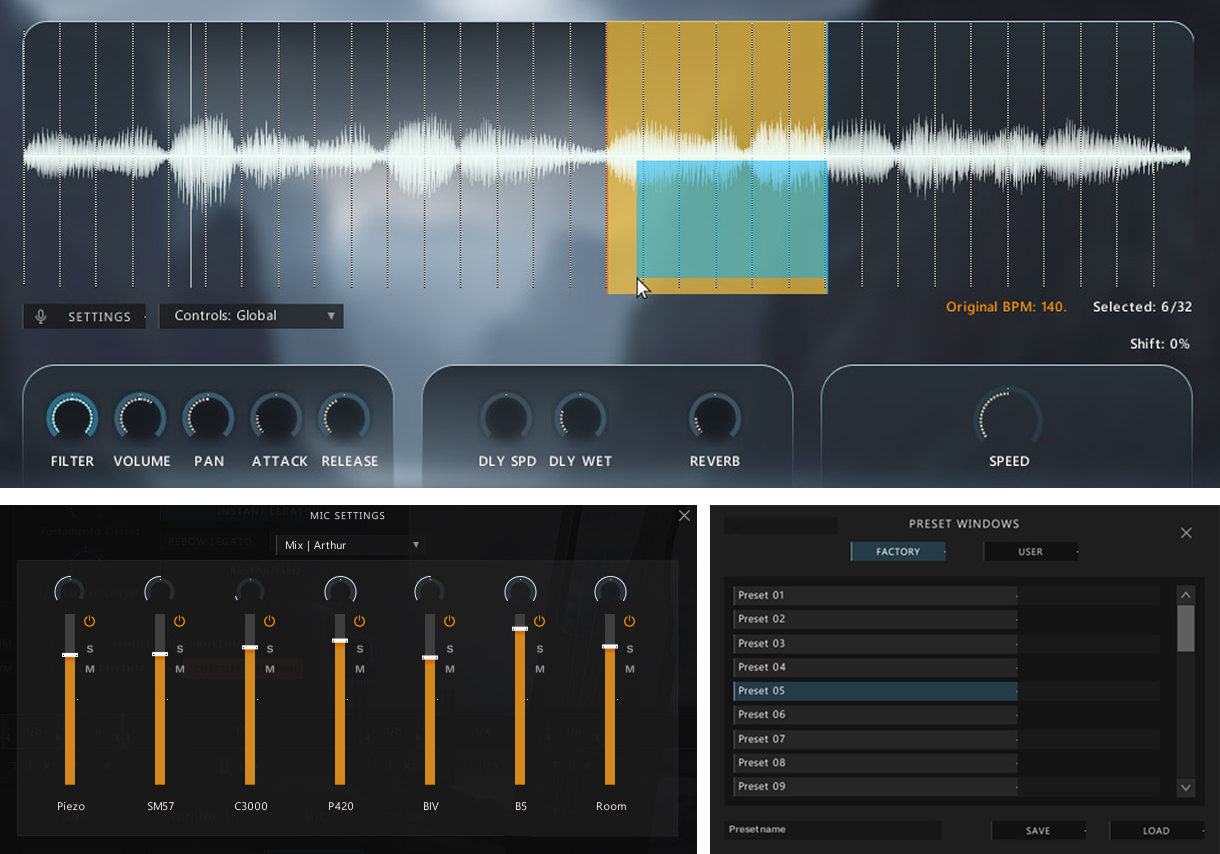This screenshot has width=1220, height=854.
Task: Adjust the REVERB knob
Action: (715, 417)
